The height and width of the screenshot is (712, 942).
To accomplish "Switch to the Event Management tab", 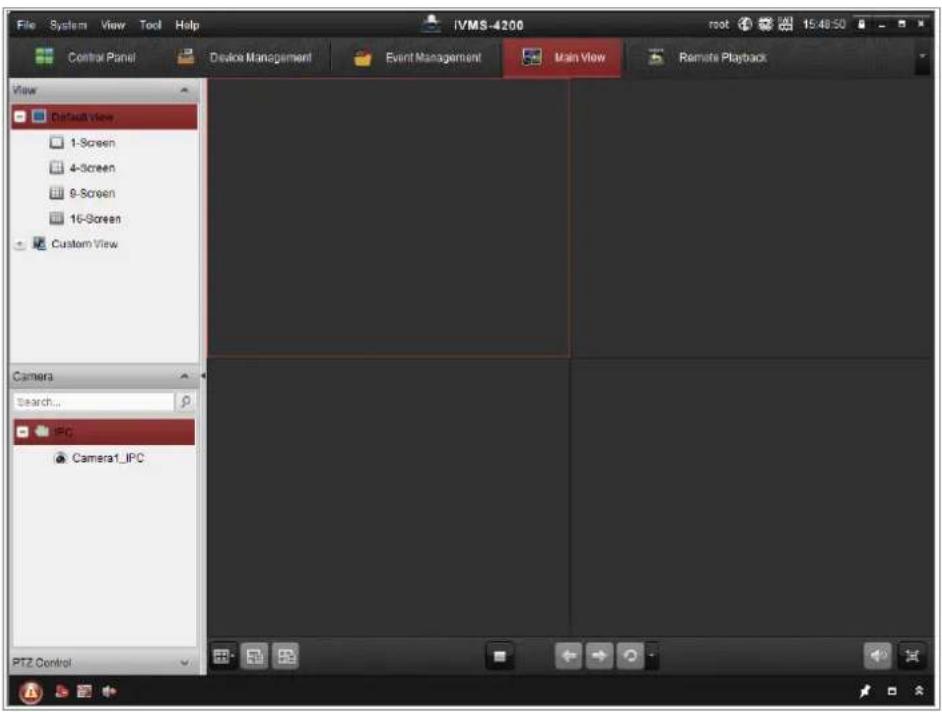I will point(418,58).
